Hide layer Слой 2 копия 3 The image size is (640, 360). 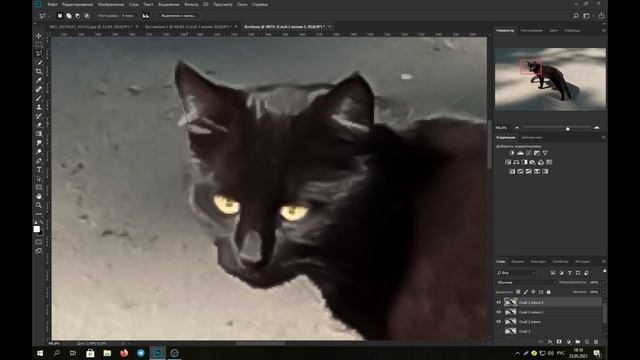(x=499, y=302)
